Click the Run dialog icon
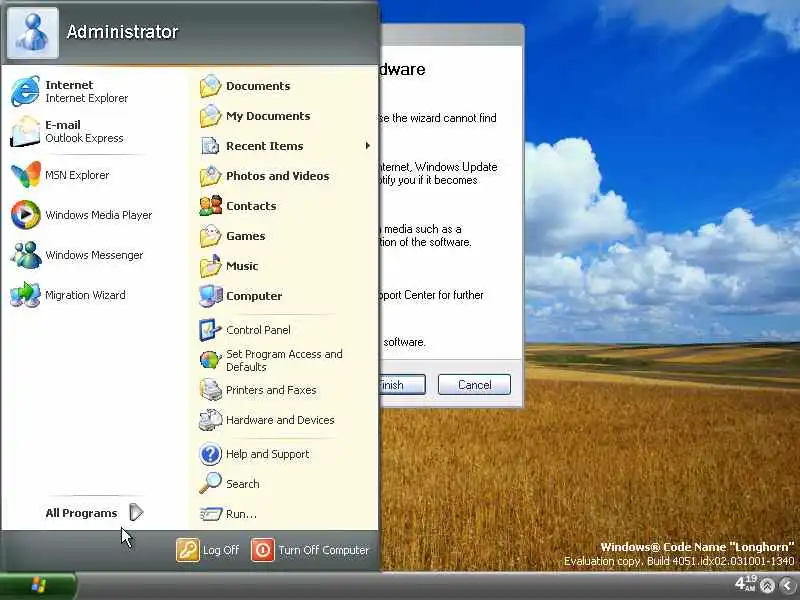The image size is (800, 600). [210, 514]
